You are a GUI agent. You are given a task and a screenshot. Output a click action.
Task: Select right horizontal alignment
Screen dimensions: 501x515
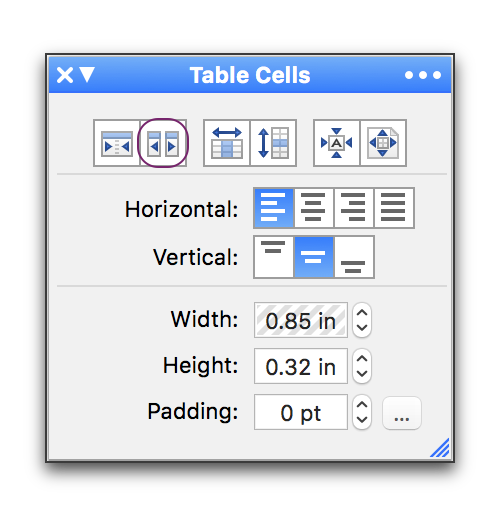click(354, 208)
